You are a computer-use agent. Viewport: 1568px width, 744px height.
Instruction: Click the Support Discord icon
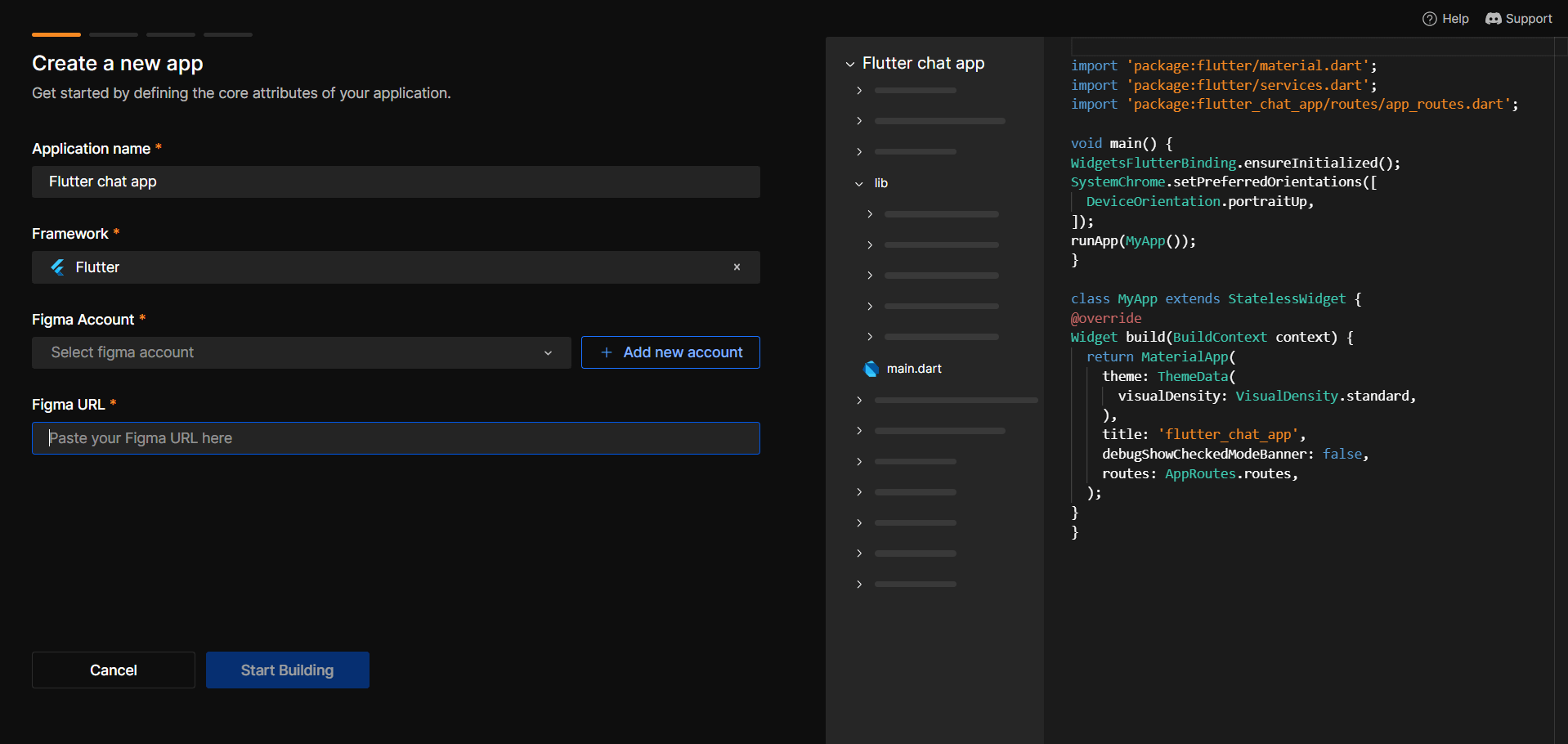1493,19
